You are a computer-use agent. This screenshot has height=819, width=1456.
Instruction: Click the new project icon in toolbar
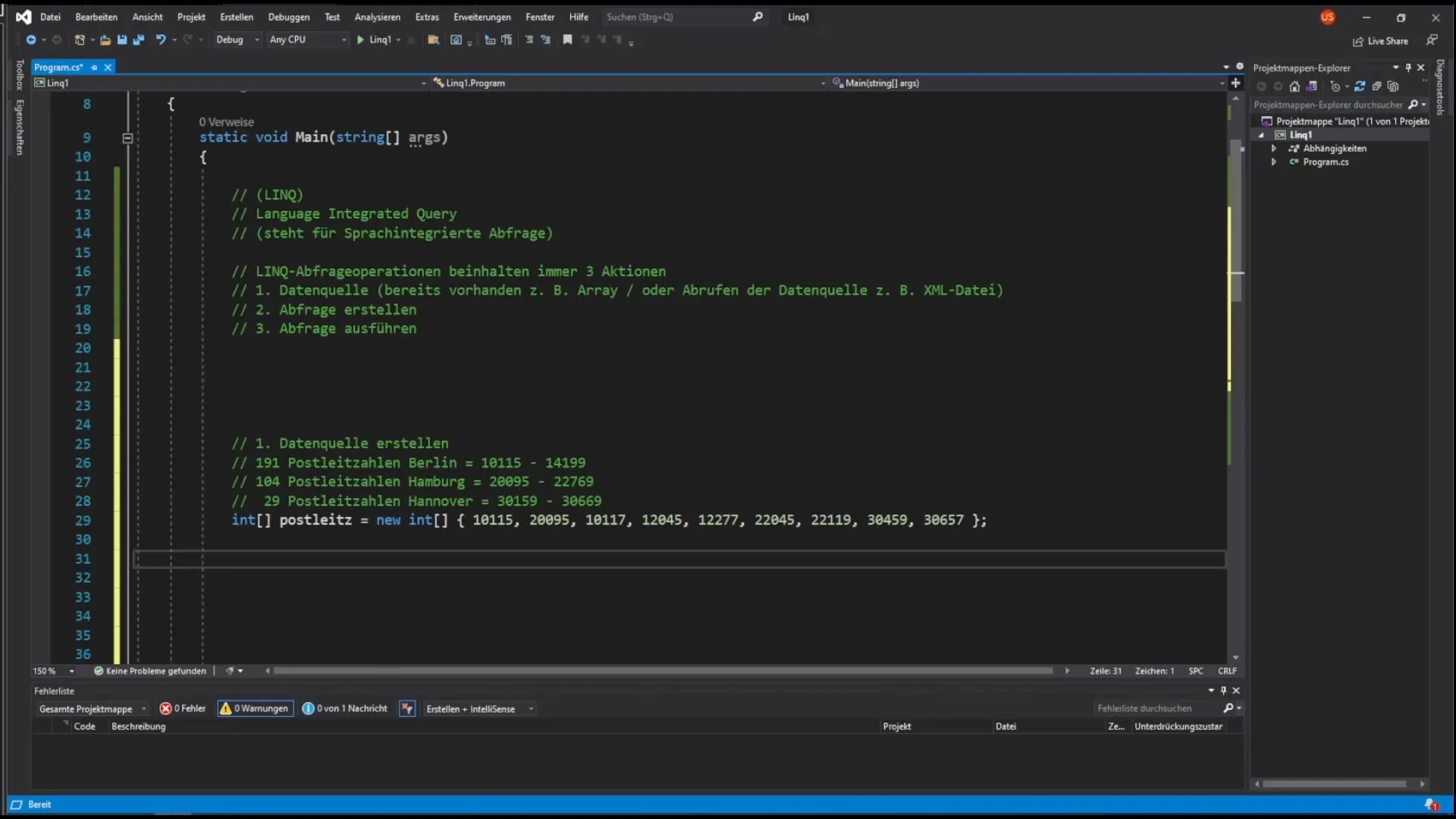[80, 39]
